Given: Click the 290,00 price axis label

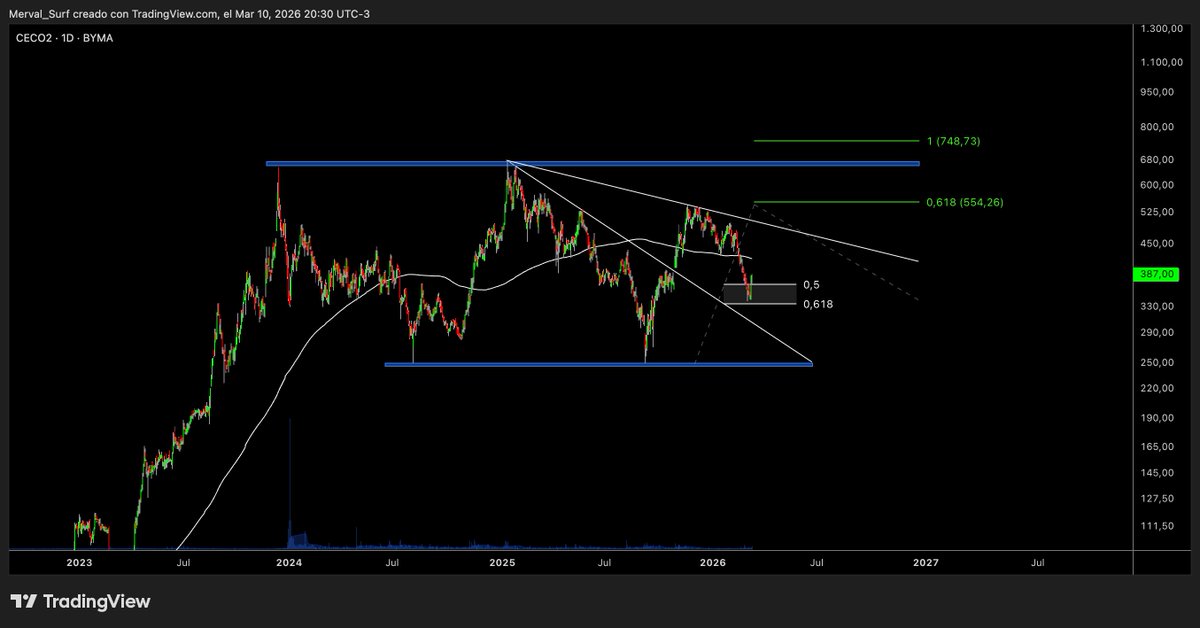Looking at the screenshot, I should 1157,332.
